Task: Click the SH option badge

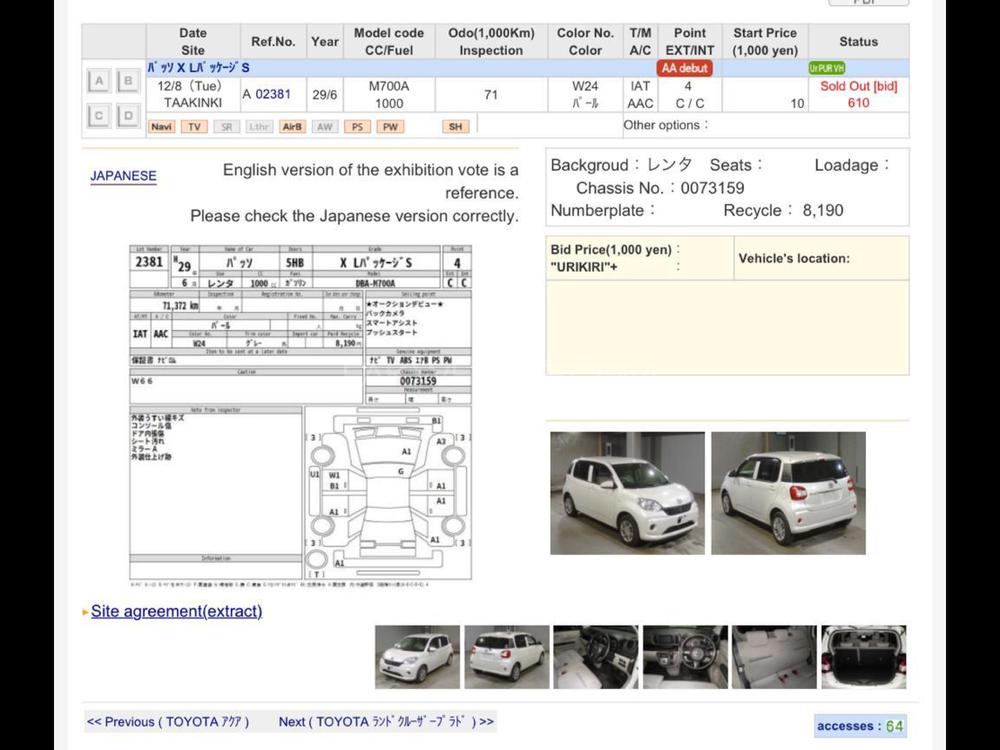Action: (x=455, y=127)
